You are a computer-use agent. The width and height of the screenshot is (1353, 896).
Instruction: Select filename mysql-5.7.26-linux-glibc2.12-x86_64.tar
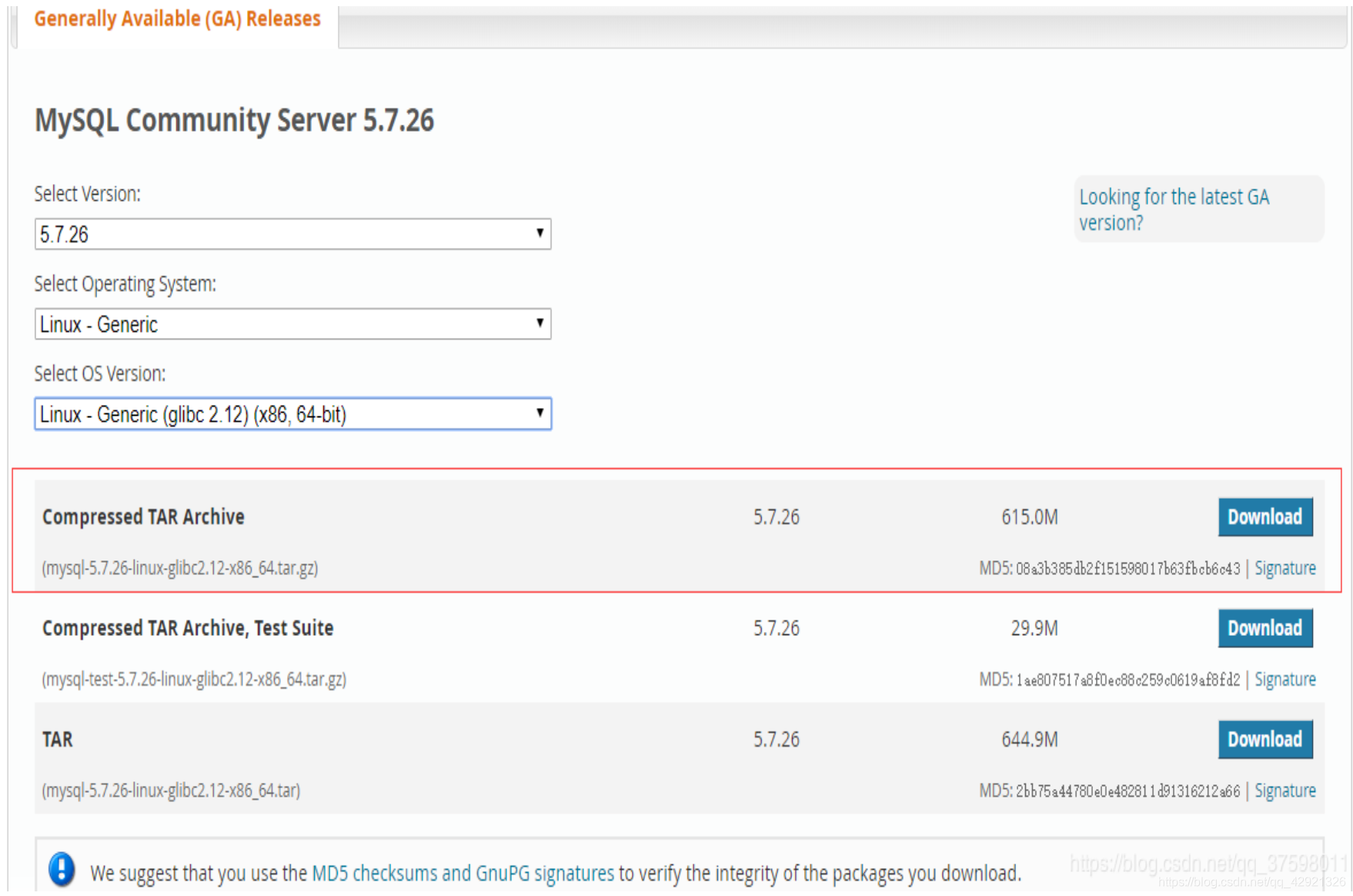tap(171, 791)
